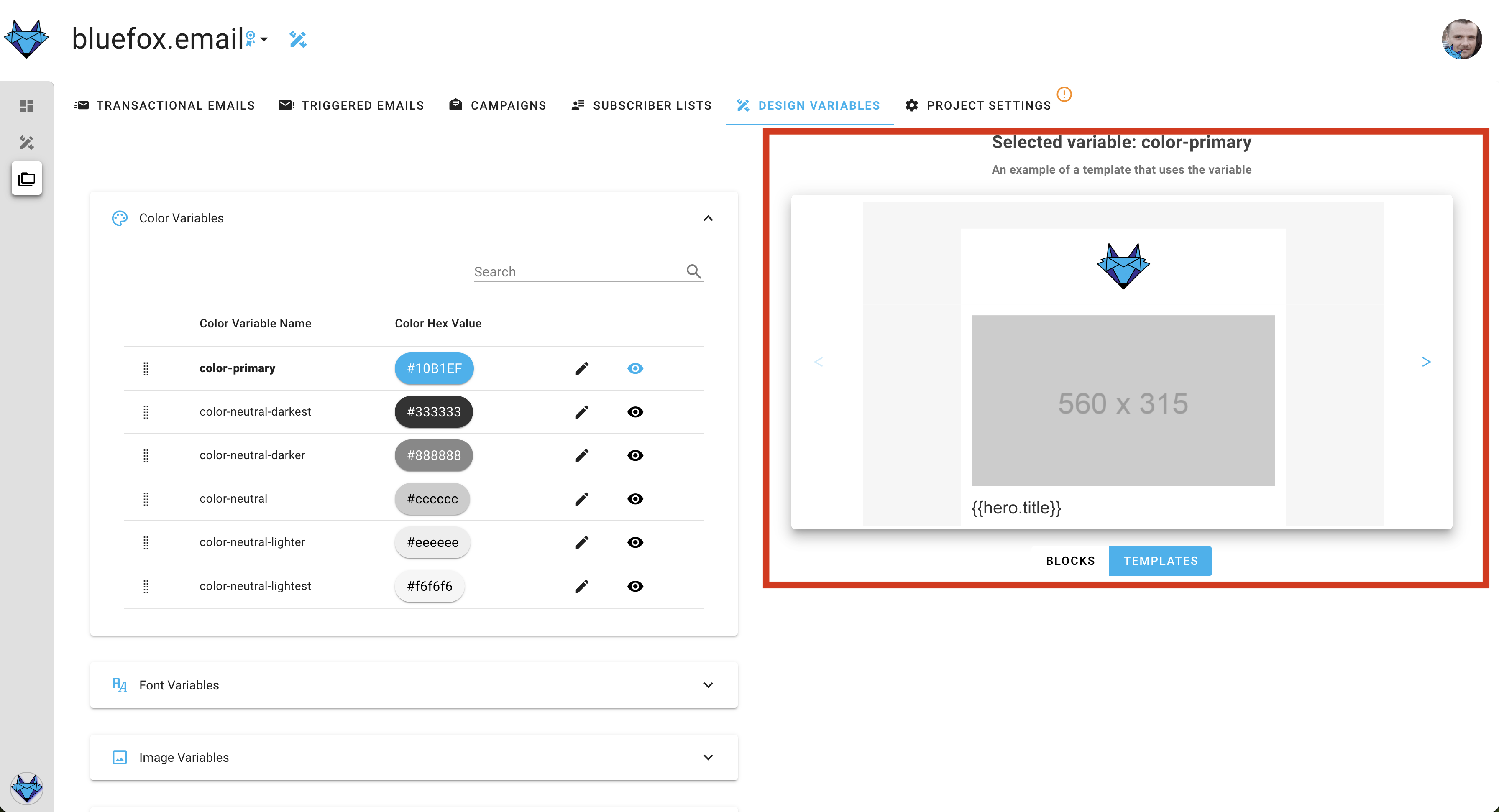Collapse the Color Variables panel
This screenshot has height=812, width=1499.
coord(708,218)
